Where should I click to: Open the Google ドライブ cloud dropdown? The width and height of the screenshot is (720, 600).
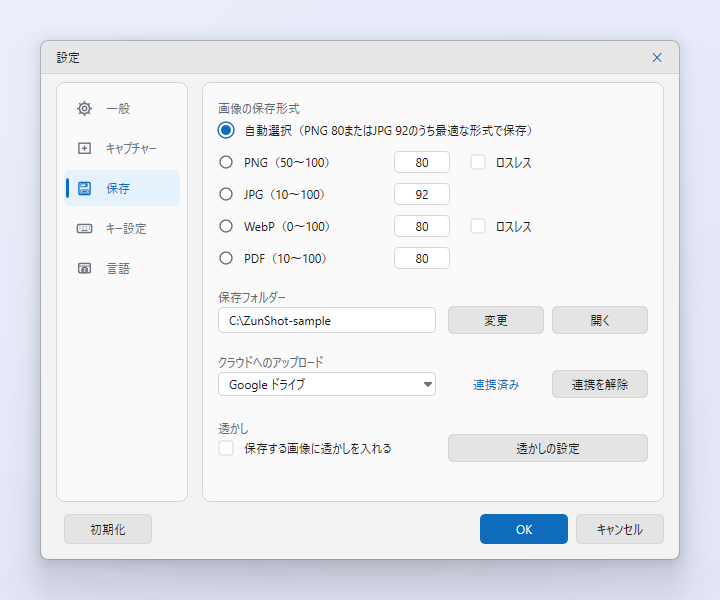click(x=327, y=384)
